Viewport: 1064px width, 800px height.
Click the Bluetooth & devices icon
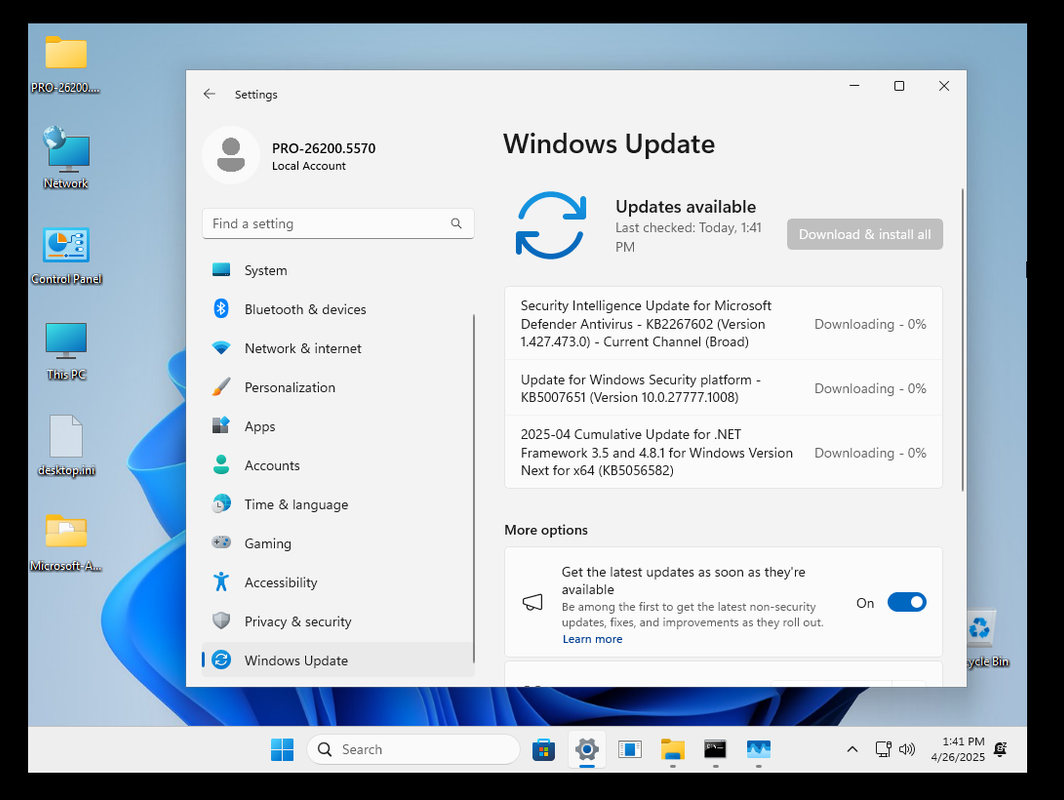point(221,309)
